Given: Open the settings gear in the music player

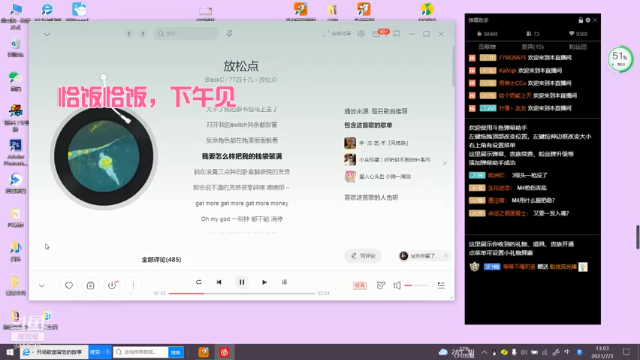Looking at the screenshot, I should tap(361, 34).
